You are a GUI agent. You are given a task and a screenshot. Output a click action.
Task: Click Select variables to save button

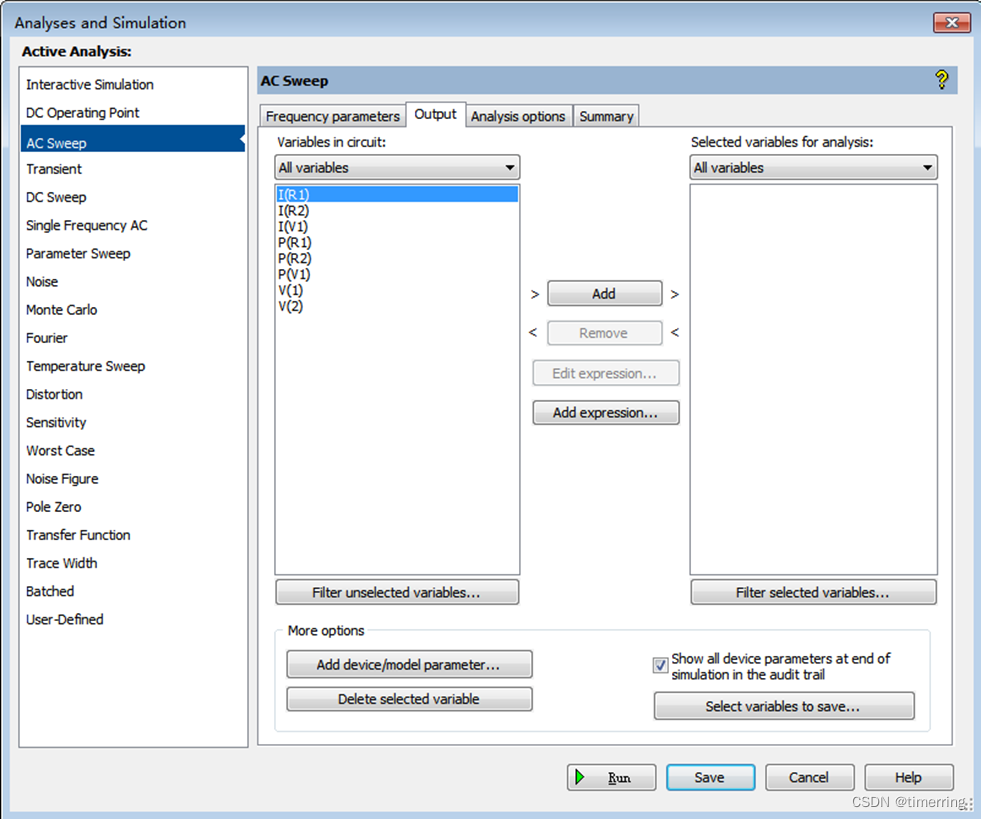(x=784, y=706)
